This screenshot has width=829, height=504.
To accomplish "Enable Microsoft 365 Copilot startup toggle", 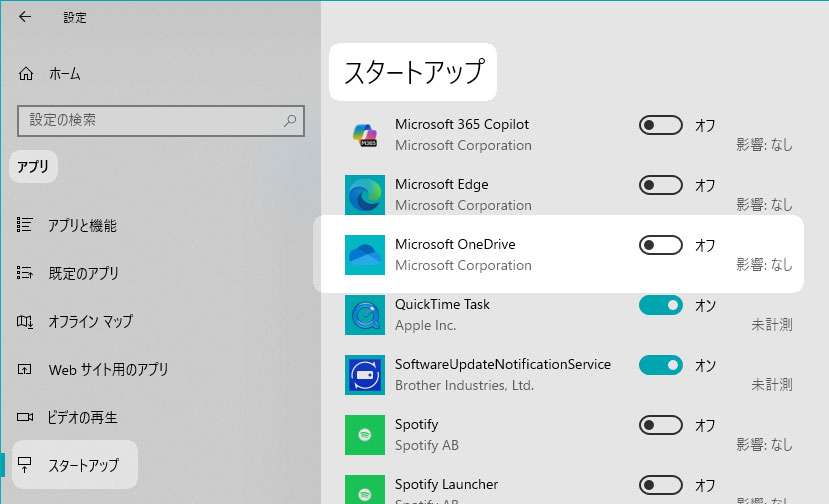I will (660, 125).
